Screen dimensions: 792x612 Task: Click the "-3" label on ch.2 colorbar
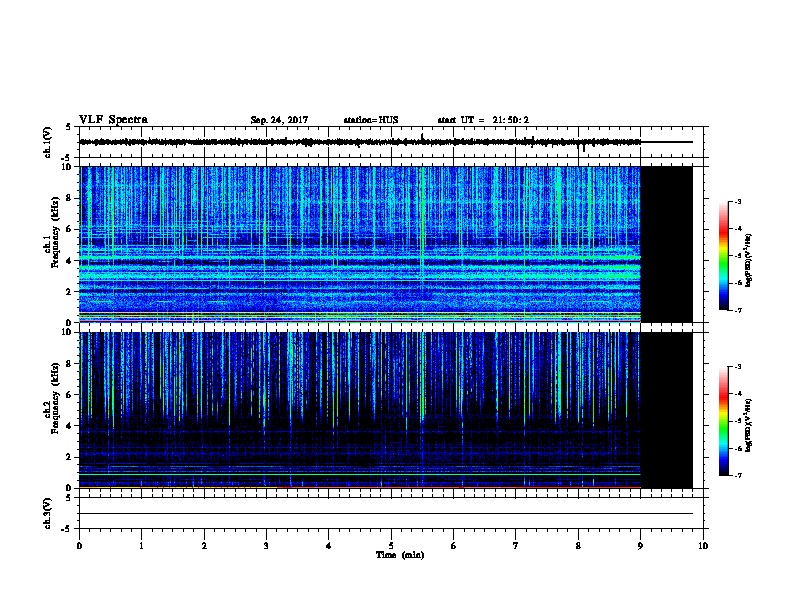[737, 367]
